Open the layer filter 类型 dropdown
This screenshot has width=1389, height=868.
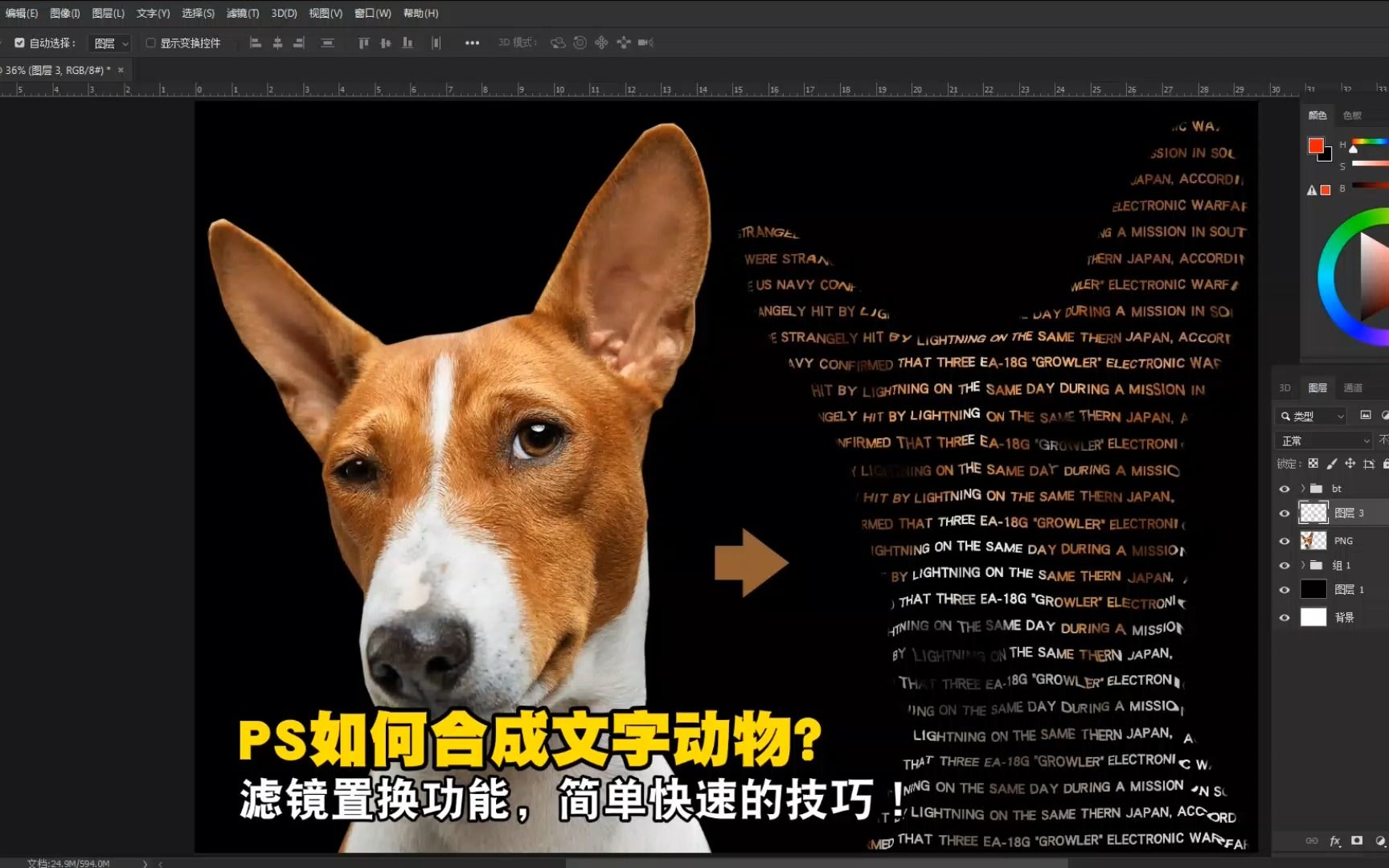(1310, 416)
